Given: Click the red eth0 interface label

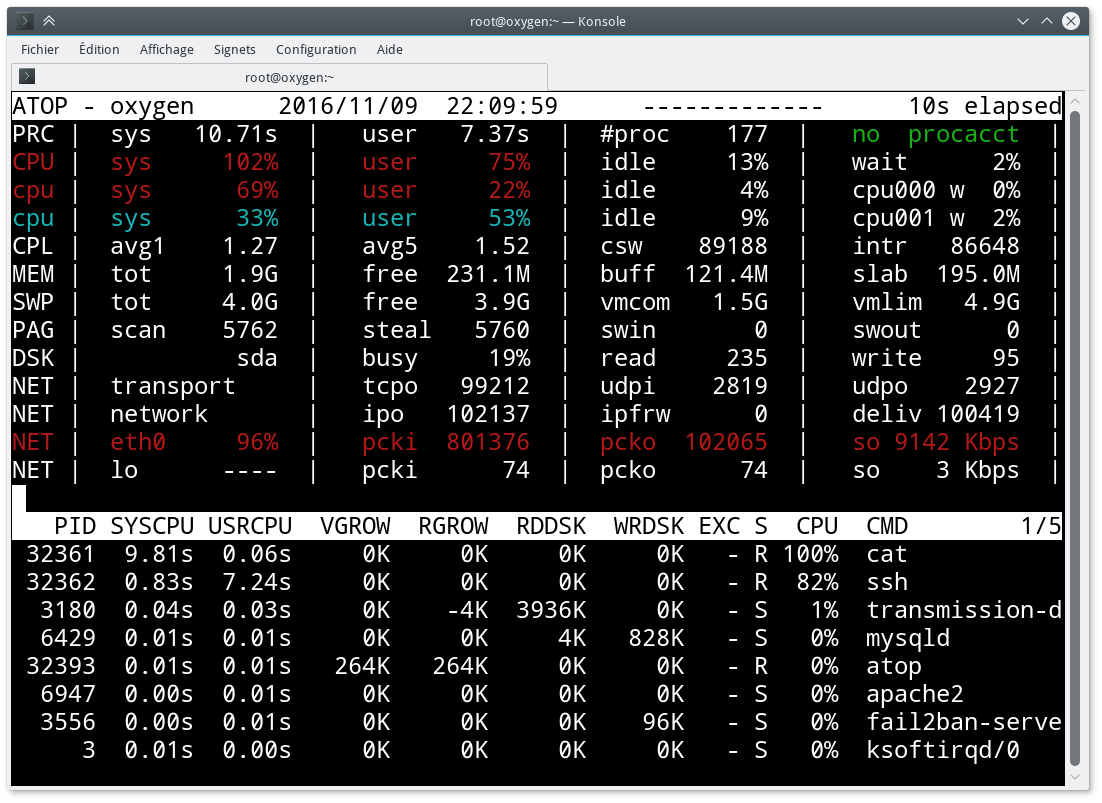Looking at the screenshot, I should click(138, 442).
